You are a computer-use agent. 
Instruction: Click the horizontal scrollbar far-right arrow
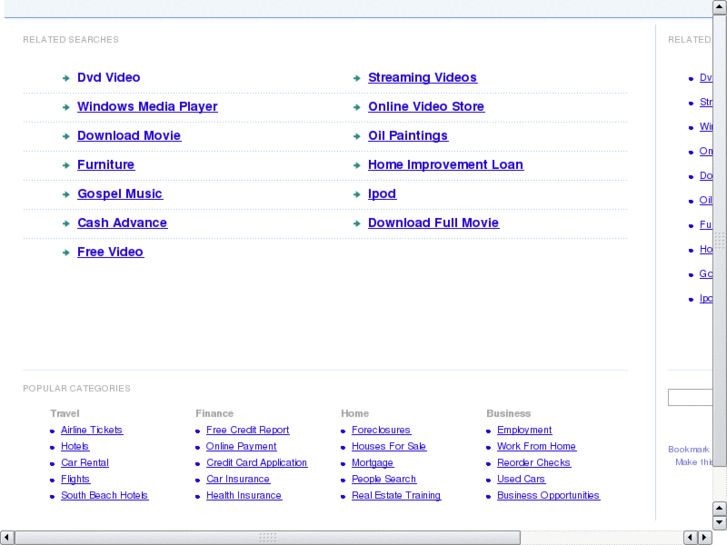pos(705,538)
